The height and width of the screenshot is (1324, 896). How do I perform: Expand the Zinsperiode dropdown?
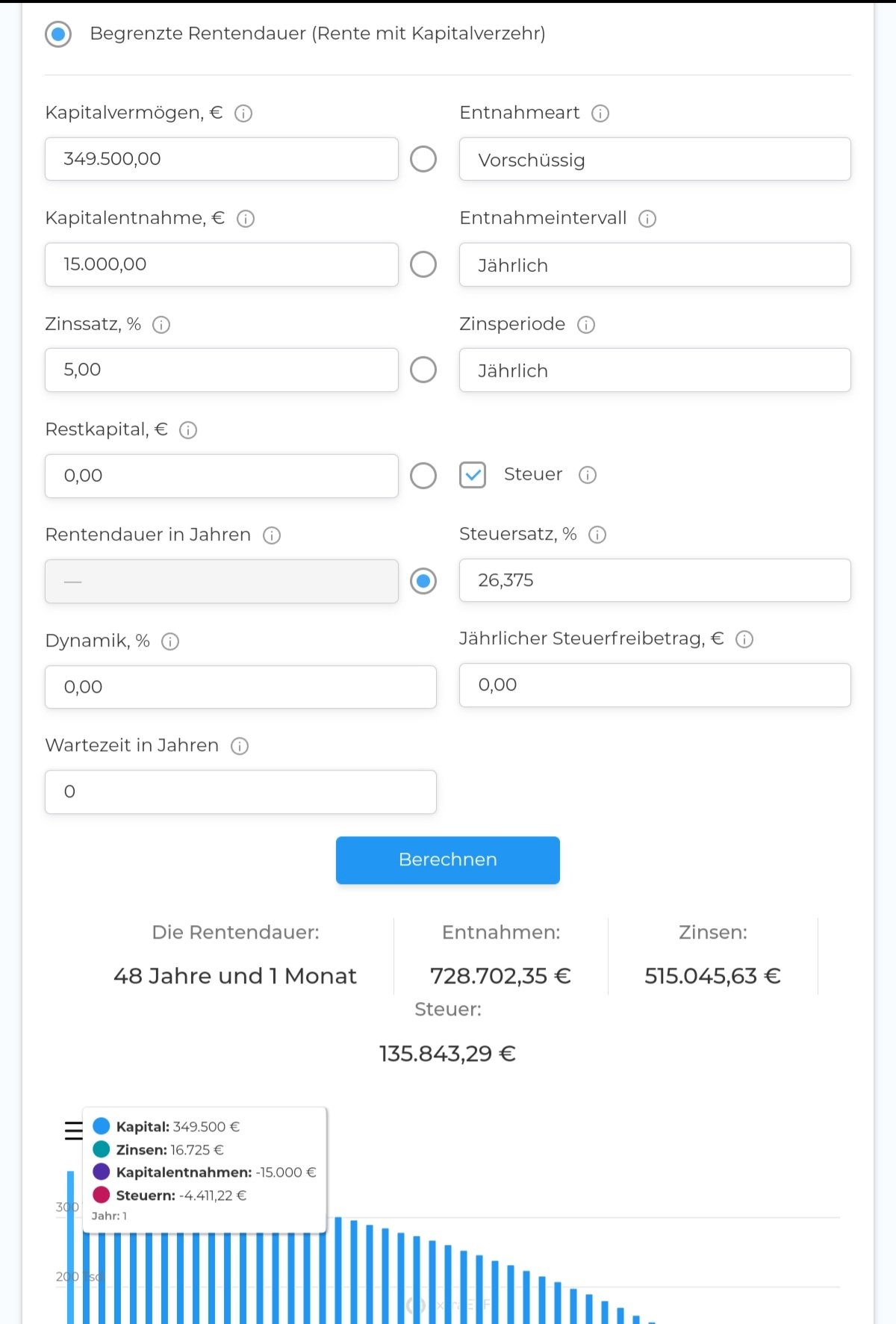(654, 370)
